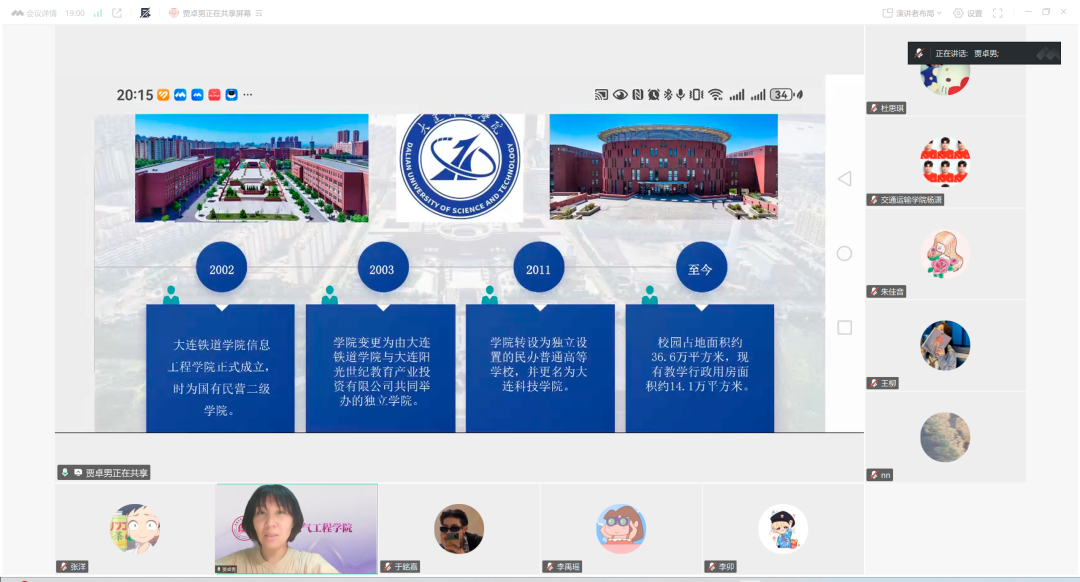Click the 2002 timeline circle
Screen dimensions: 1080x582
pyautogui.click(x=222, y=268)
